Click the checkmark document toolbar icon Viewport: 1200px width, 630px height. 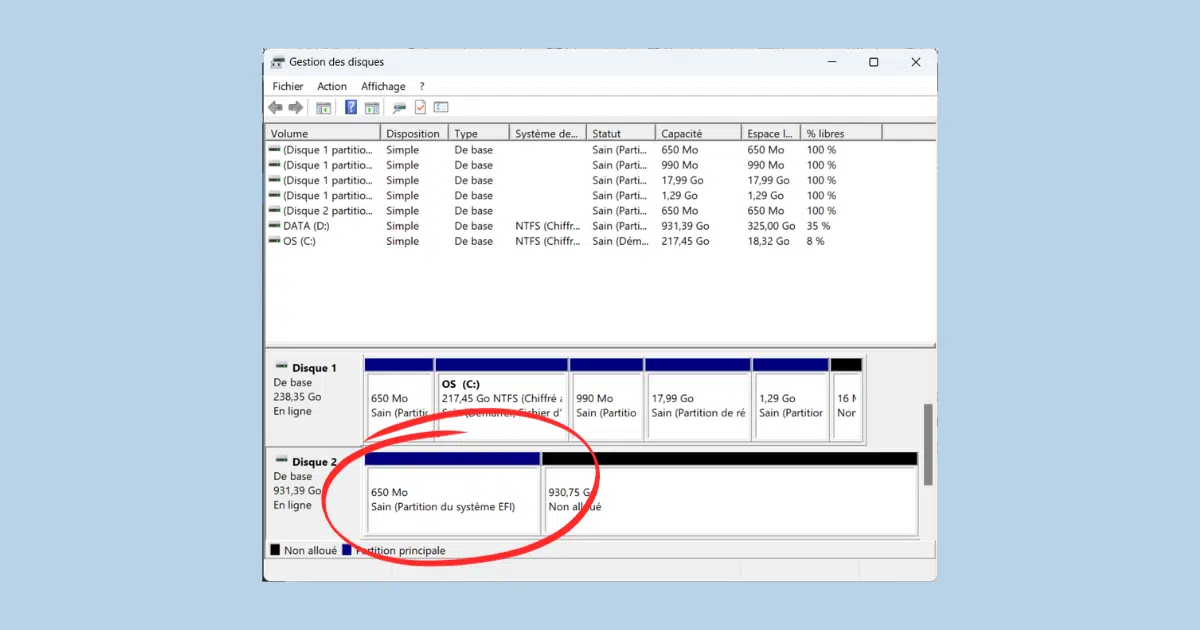coord(418,107)
